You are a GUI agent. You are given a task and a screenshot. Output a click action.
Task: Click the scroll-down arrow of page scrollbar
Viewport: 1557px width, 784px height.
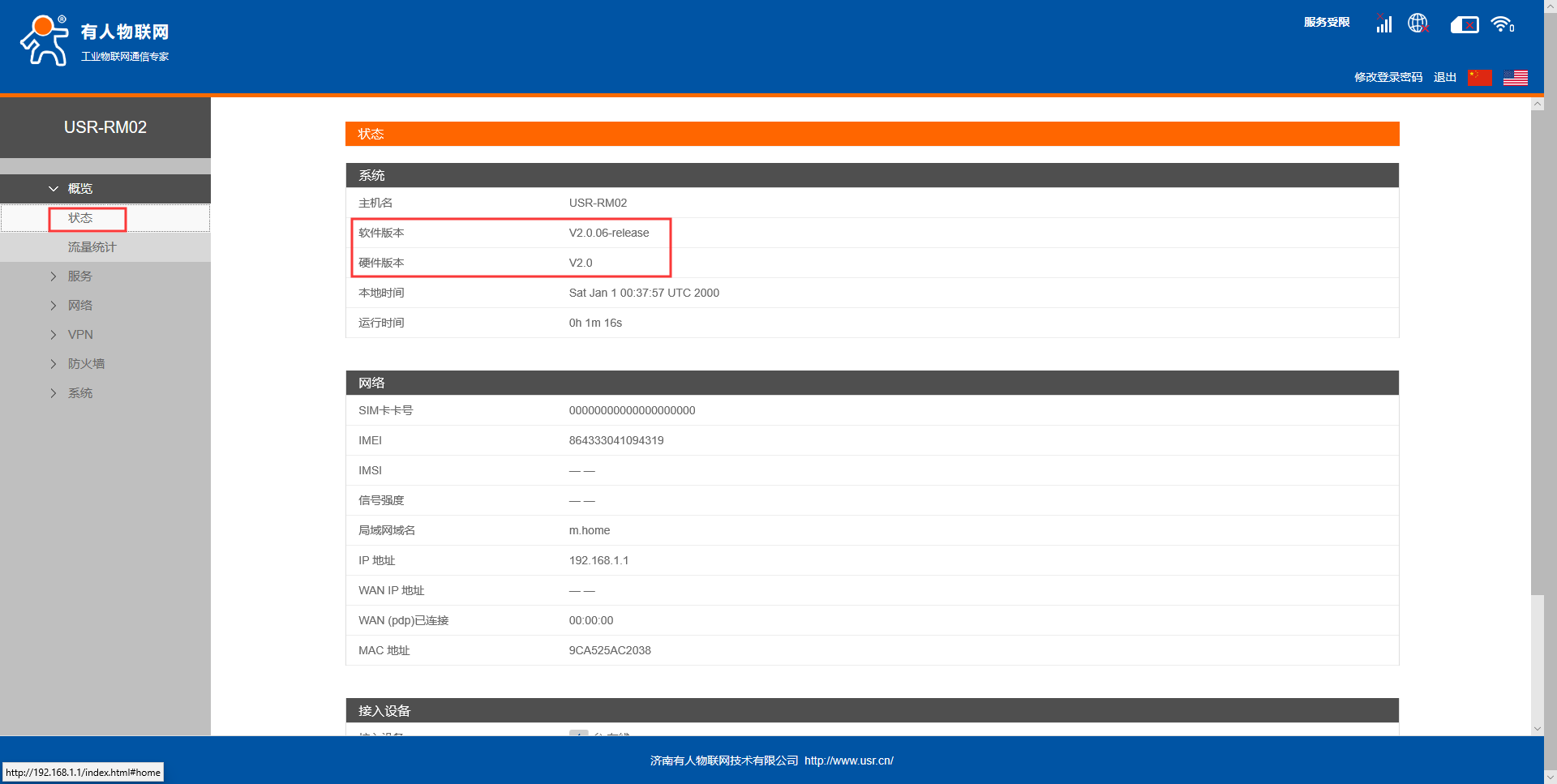[x=1537, y=729]
